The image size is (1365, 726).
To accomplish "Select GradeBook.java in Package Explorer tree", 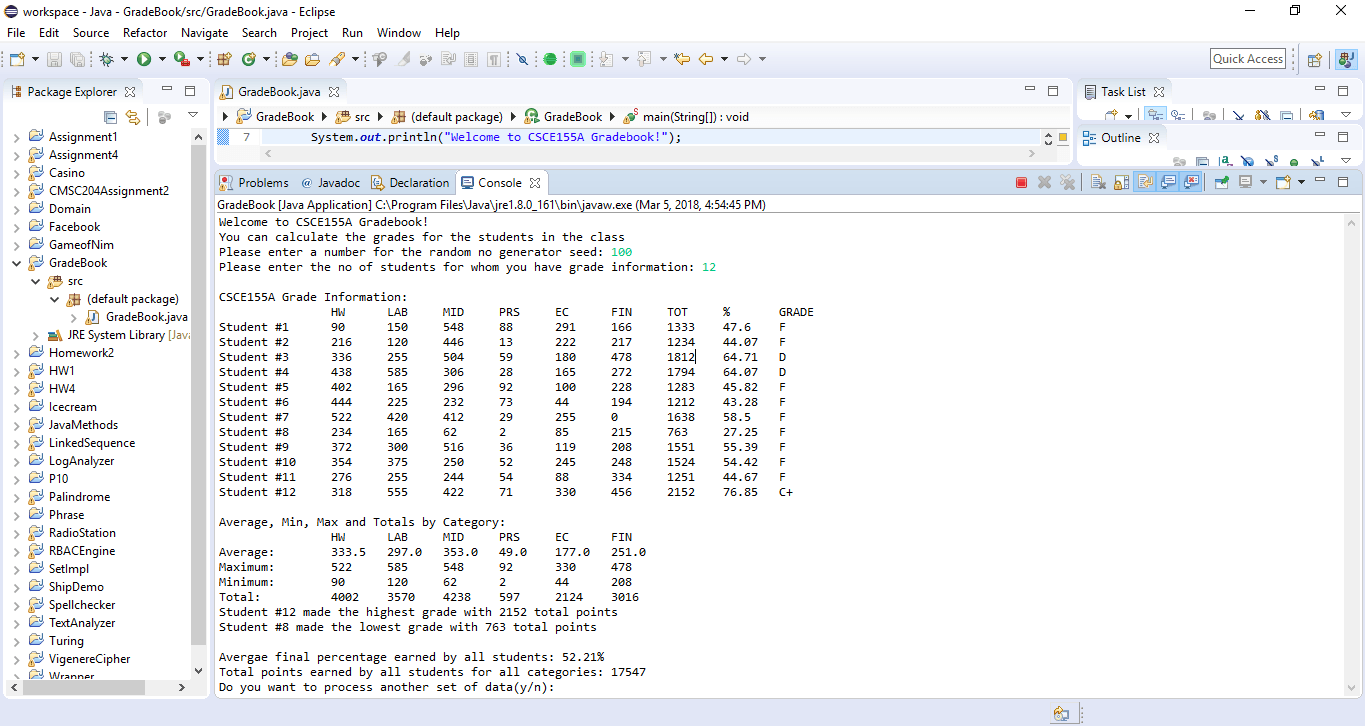I will (x=138, y=317).
